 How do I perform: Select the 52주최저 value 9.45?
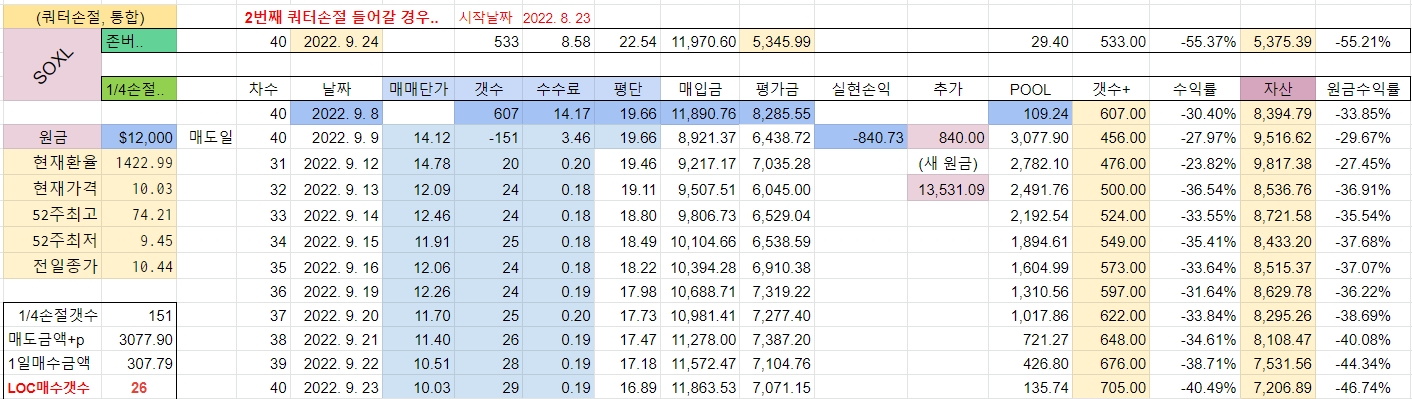(x=139, y=240)
